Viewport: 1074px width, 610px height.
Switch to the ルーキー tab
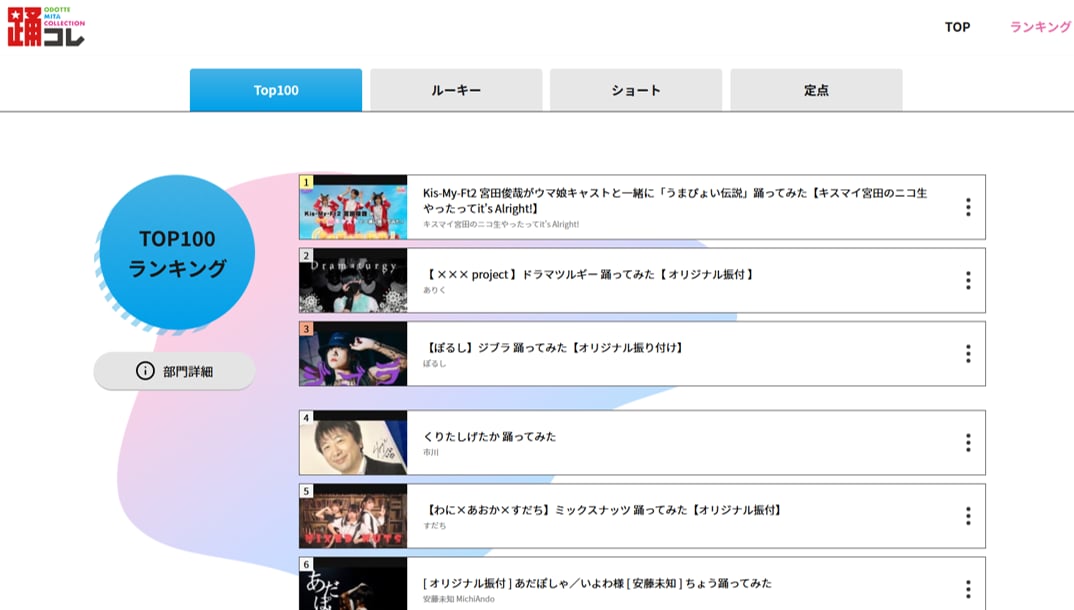(456, 90)
